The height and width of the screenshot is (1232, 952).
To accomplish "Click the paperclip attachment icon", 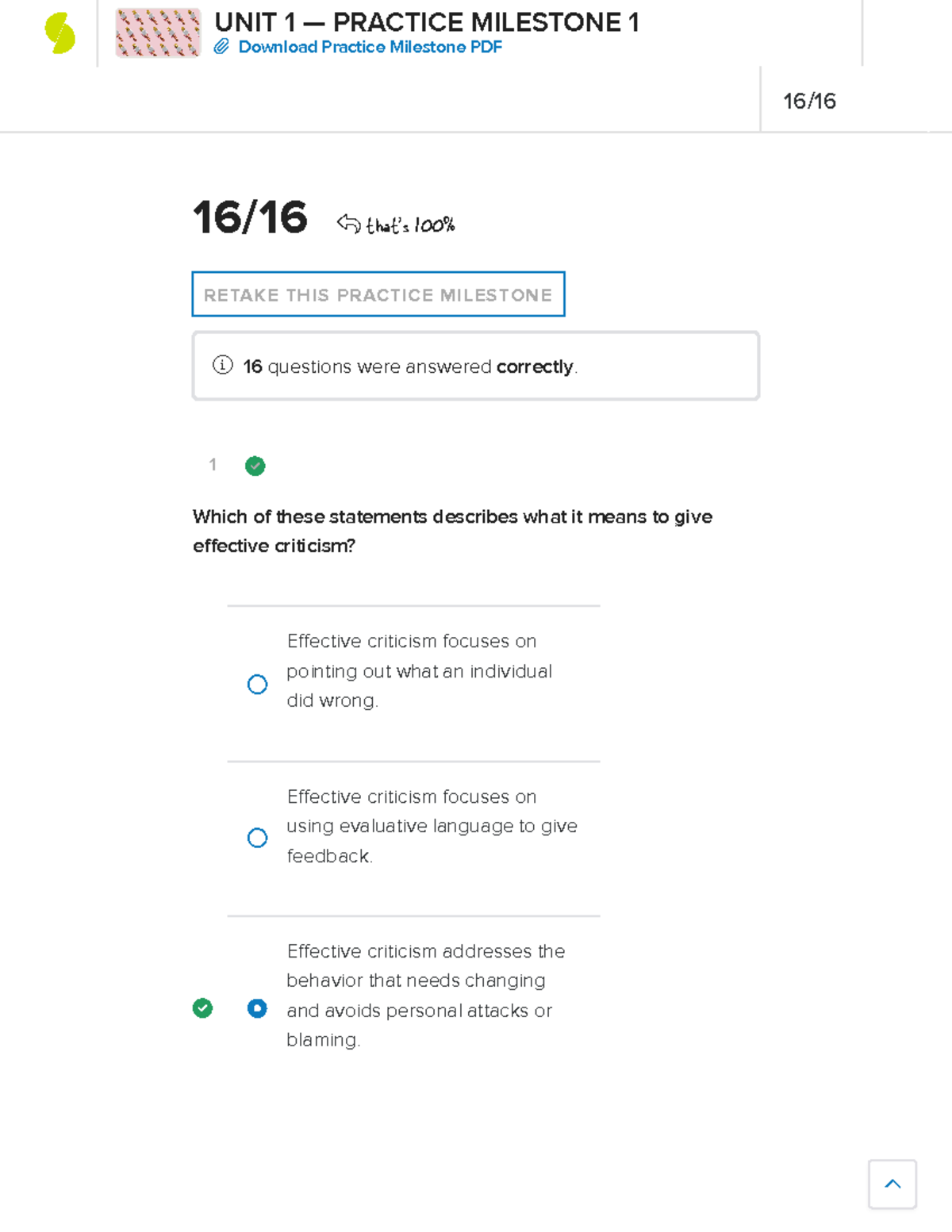I will 221,47.
